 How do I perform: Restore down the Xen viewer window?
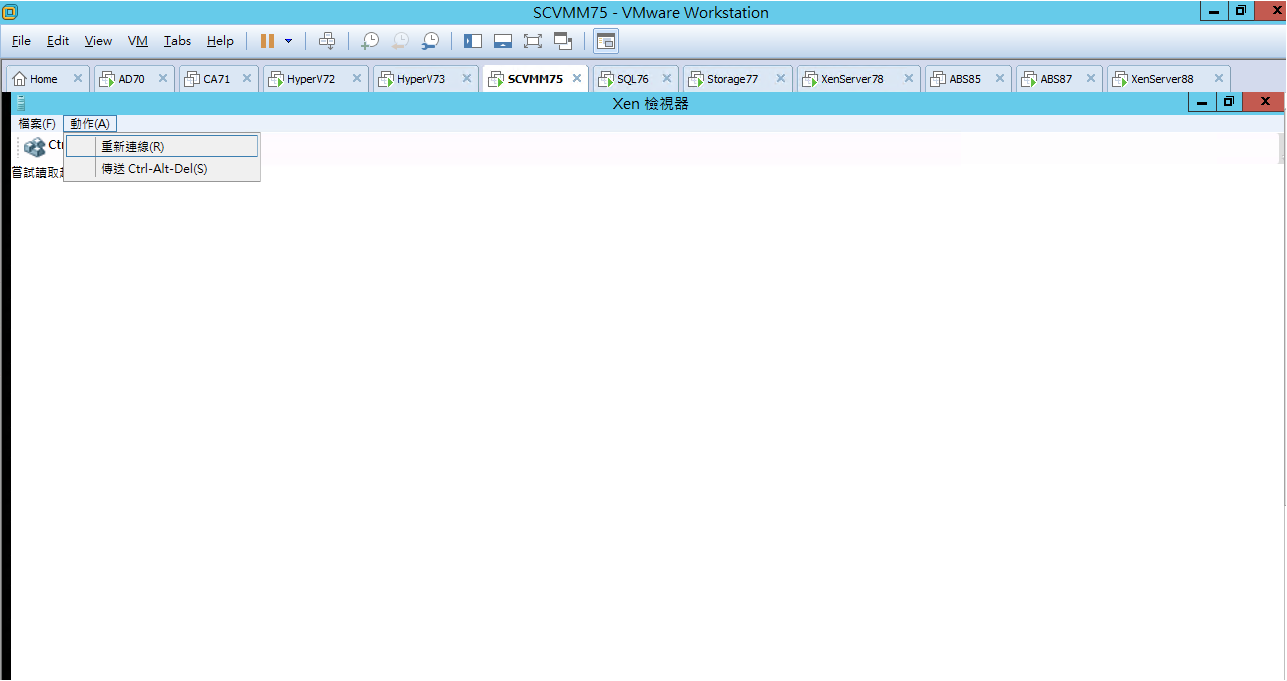(1229, 102)
